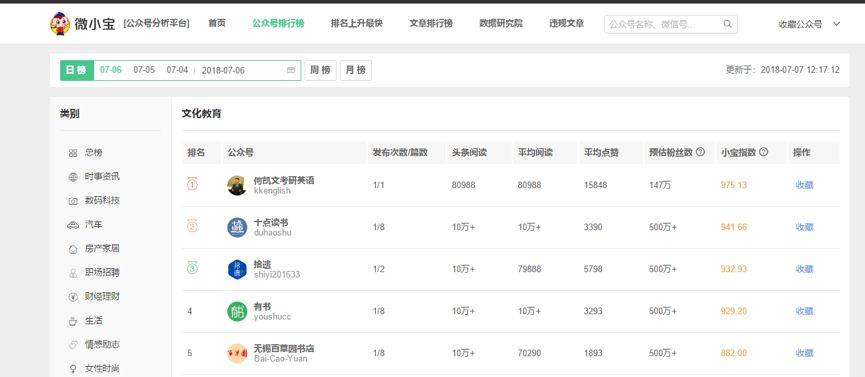Viewport: 865px width, 377px height.
Task: Choose date 07-05
Action: (x=144, y=70)
